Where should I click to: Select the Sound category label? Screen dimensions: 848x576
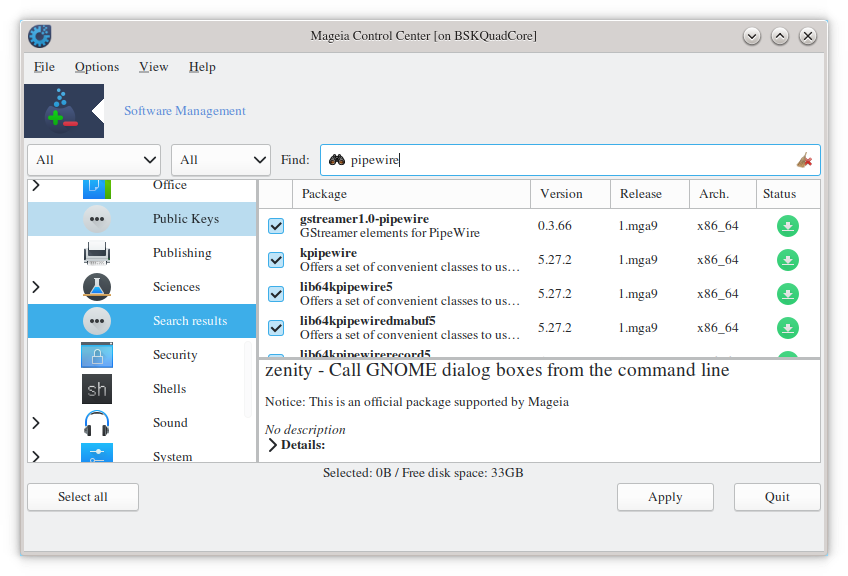[170, 423]
